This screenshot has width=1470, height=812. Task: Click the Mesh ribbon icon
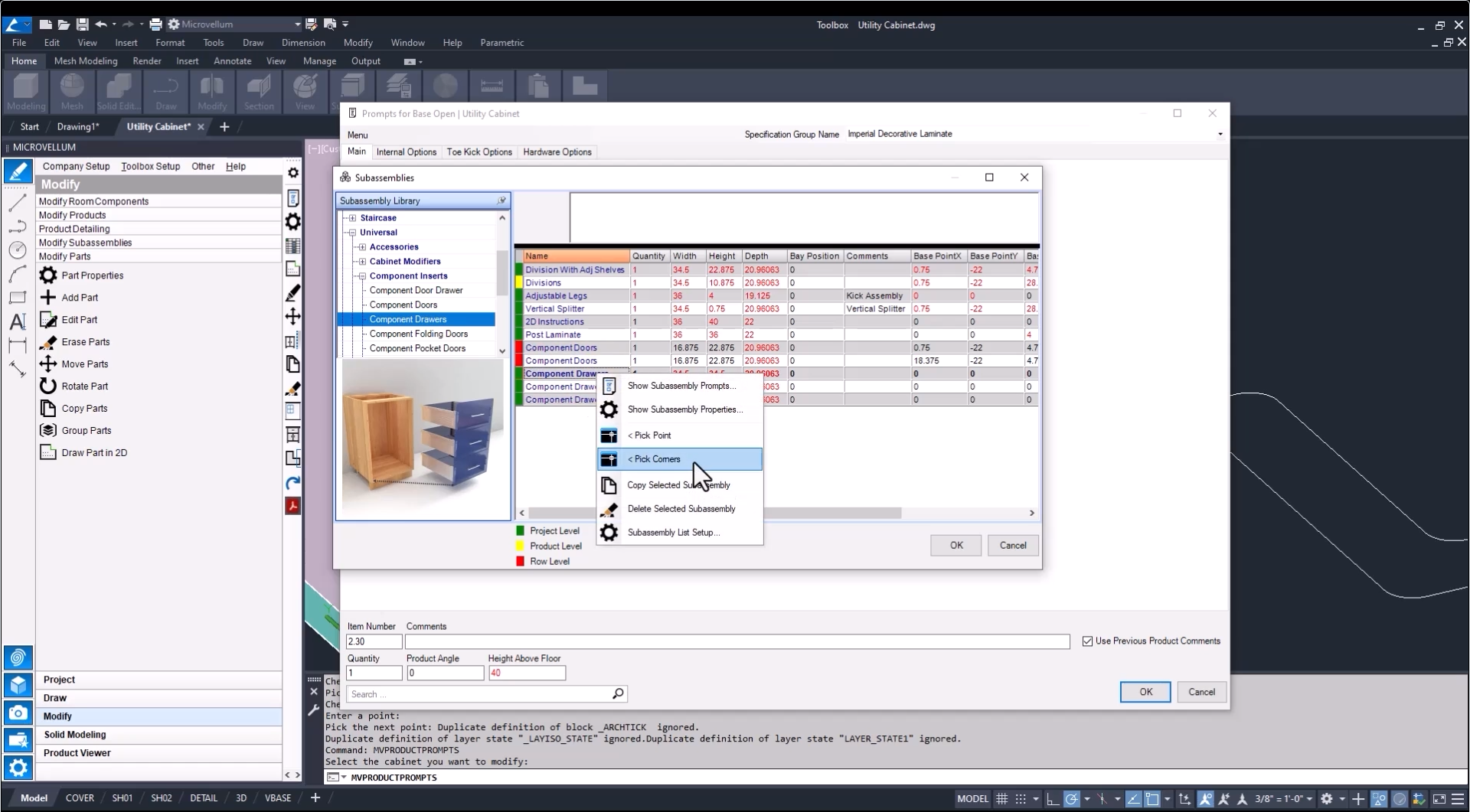(x=72, y=92)
